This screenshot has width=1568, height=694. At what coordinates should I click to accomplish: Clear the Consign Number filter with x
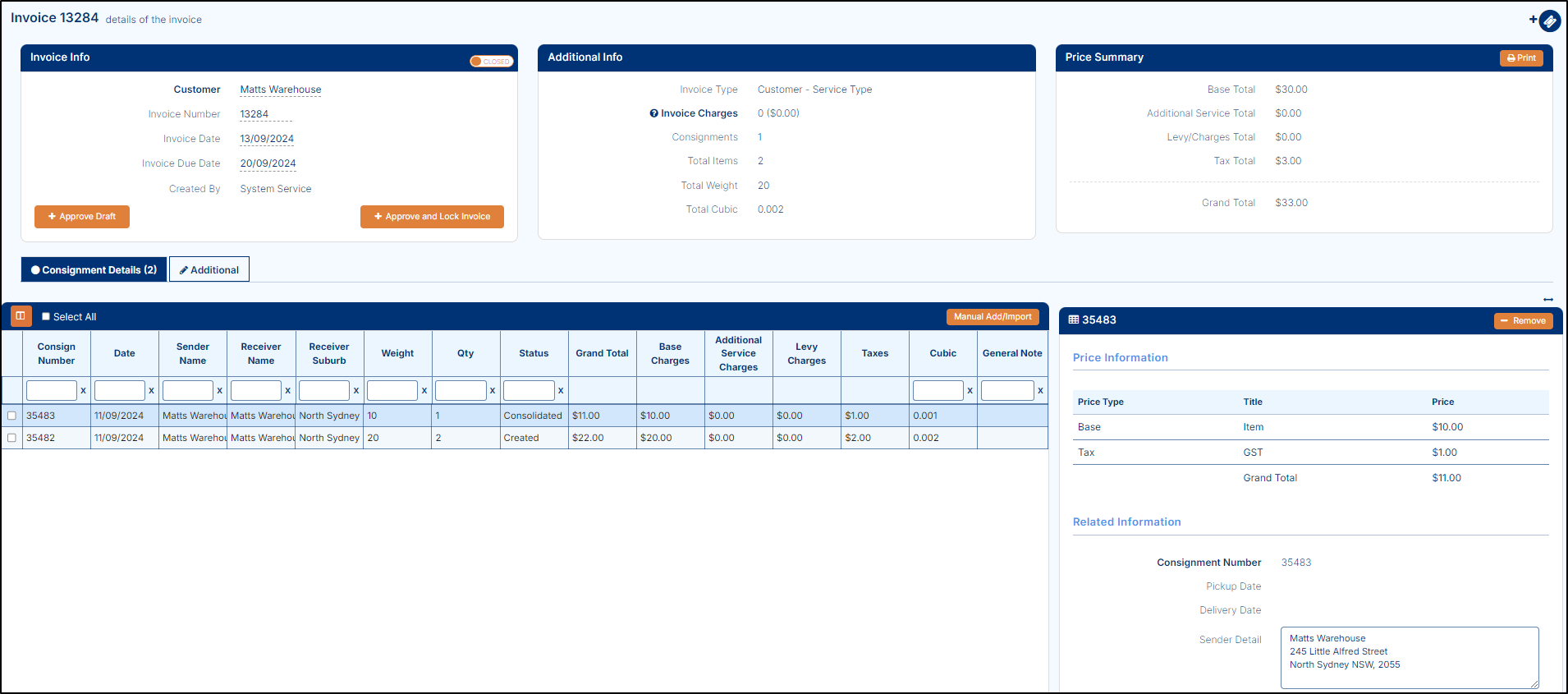pos(83,391)
